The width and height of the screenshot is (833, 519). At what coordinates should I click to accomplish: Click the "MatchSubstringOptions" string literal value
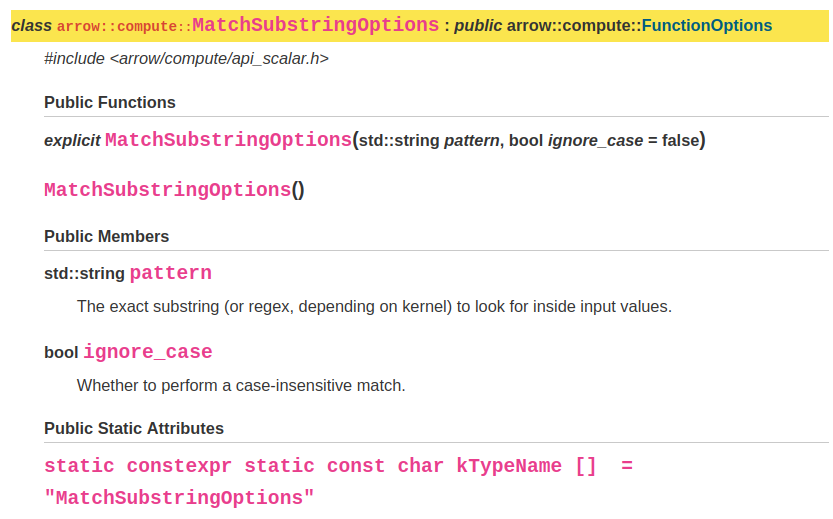[x=179, y=497]
